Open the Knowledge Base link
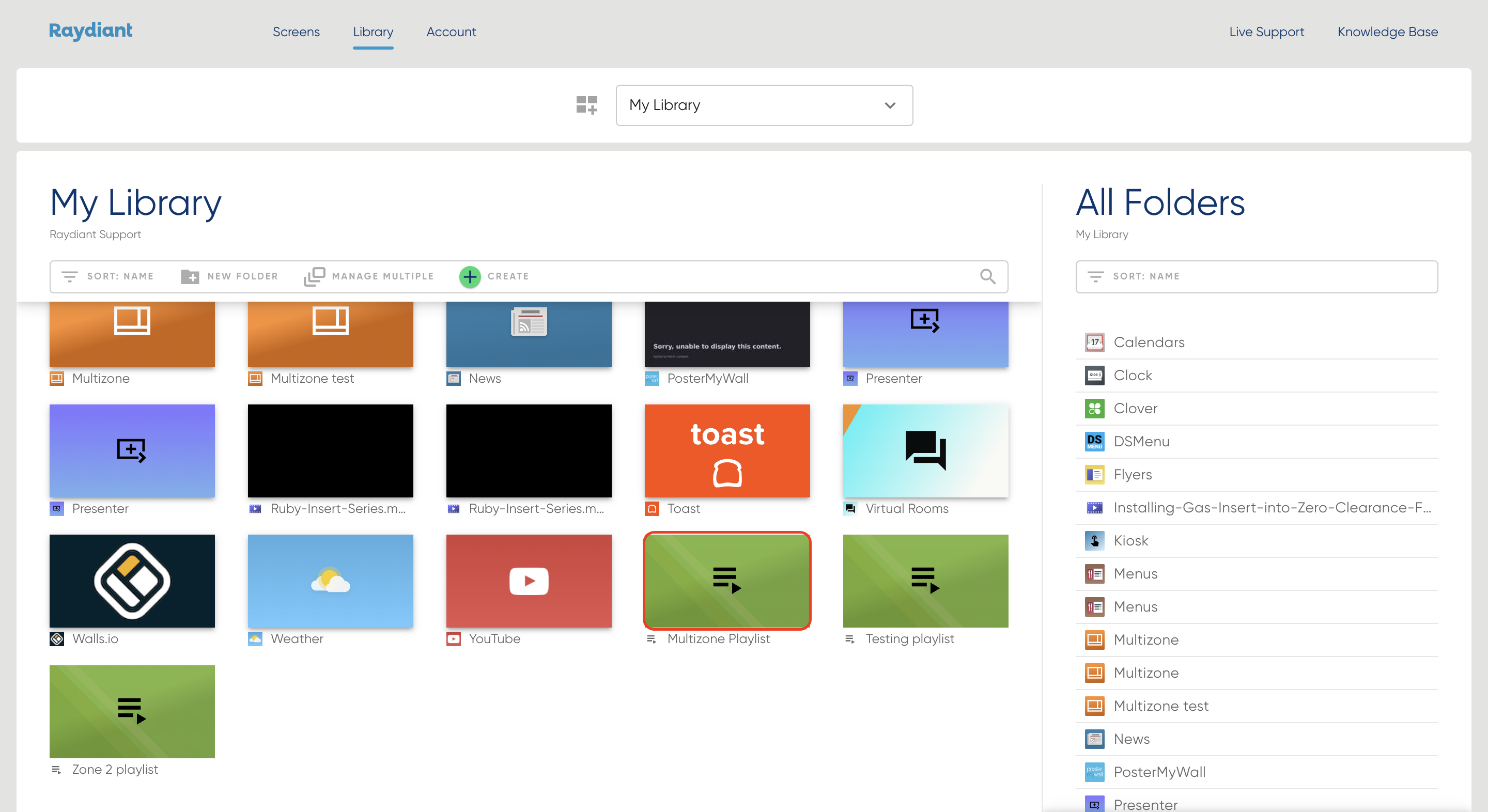Screen dimensions: 1488x812 tap(1387, 32)
